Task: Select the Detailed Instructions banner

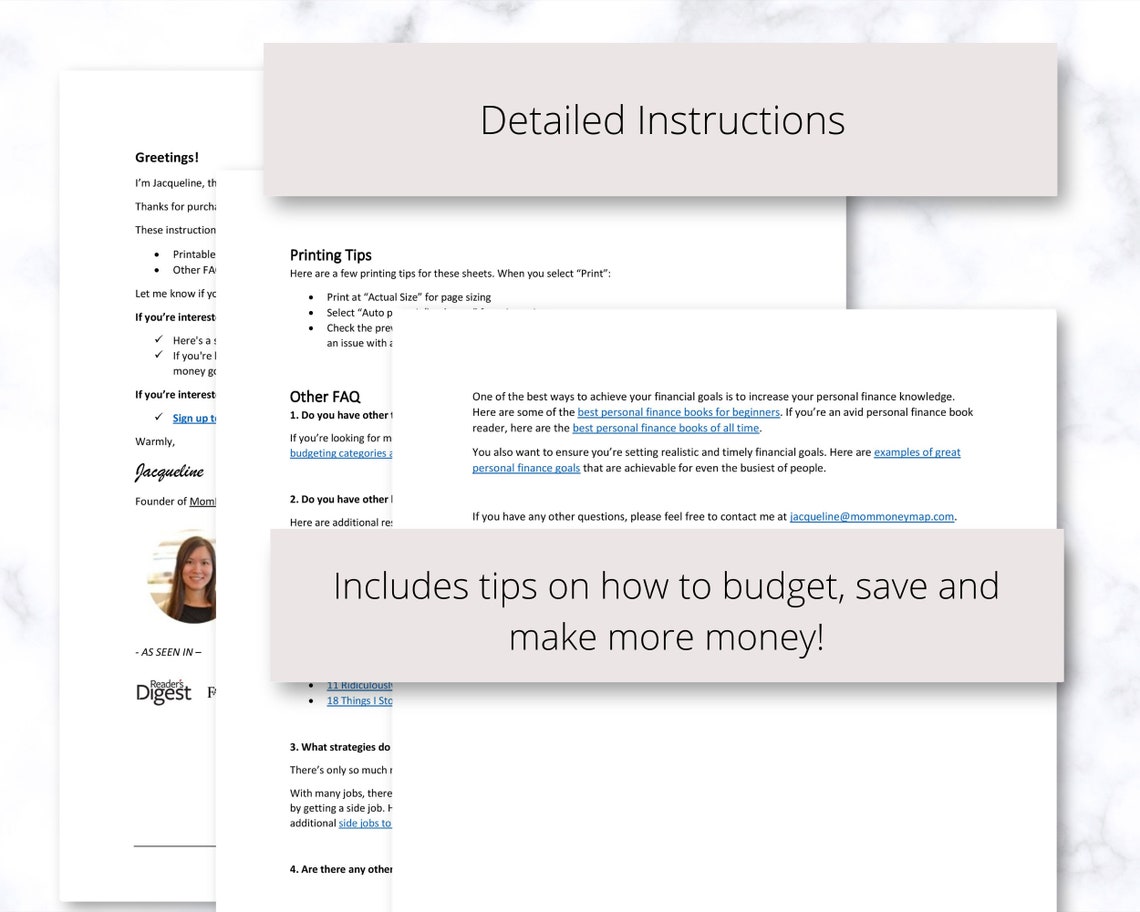Action: [660, 119]
